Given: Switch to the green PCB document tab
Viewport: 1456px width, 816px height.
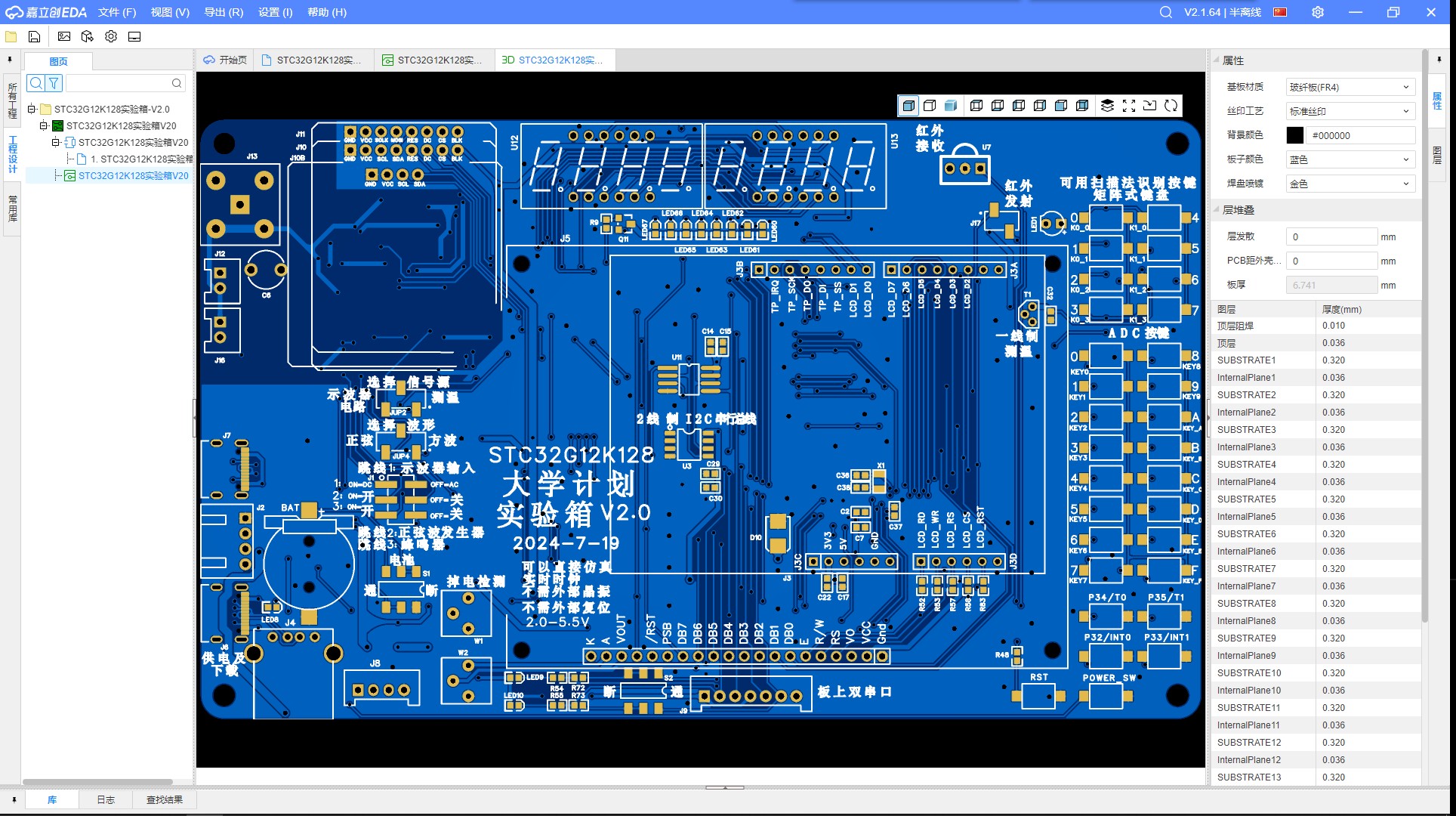Looking at the screenshot, I should [433, 60].
